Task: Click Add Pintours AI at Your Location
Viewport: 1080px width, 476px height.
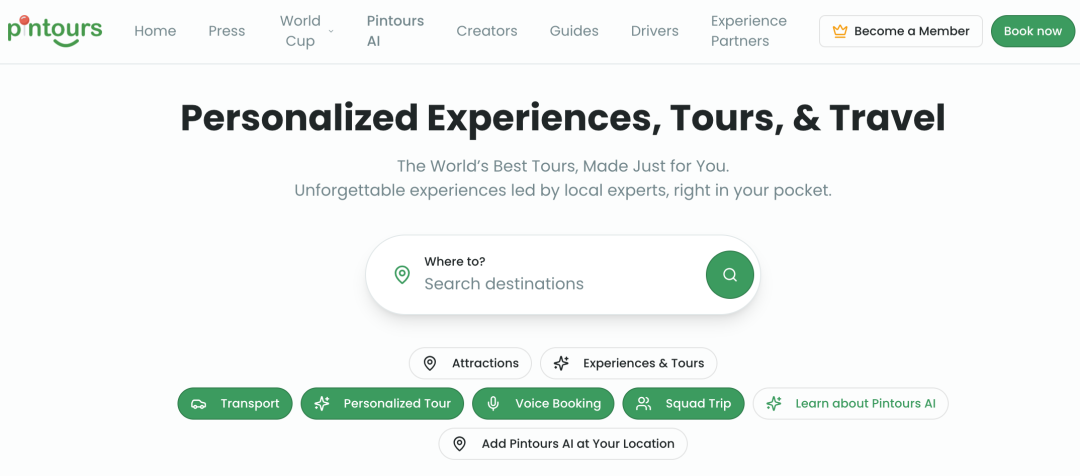Action: pyautogui.click(x=563, y=444)
